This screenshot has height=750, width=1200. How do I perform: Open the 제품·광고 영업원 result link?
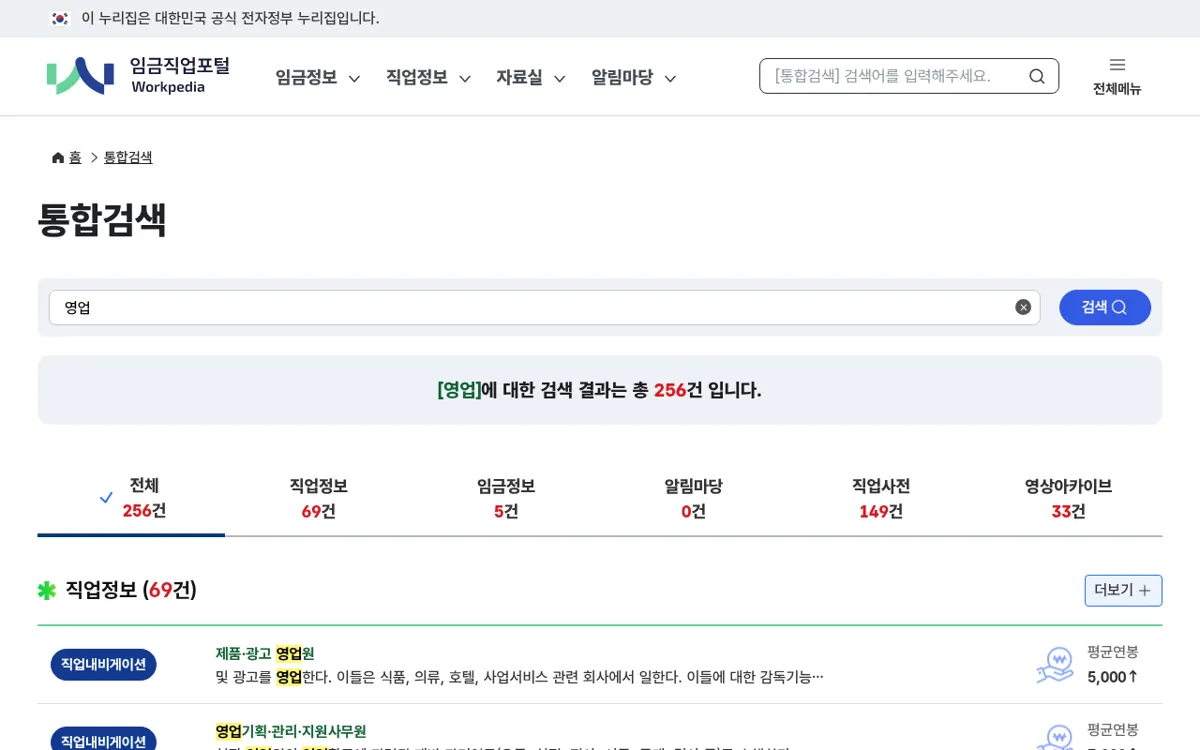click(x=265, y=653)
